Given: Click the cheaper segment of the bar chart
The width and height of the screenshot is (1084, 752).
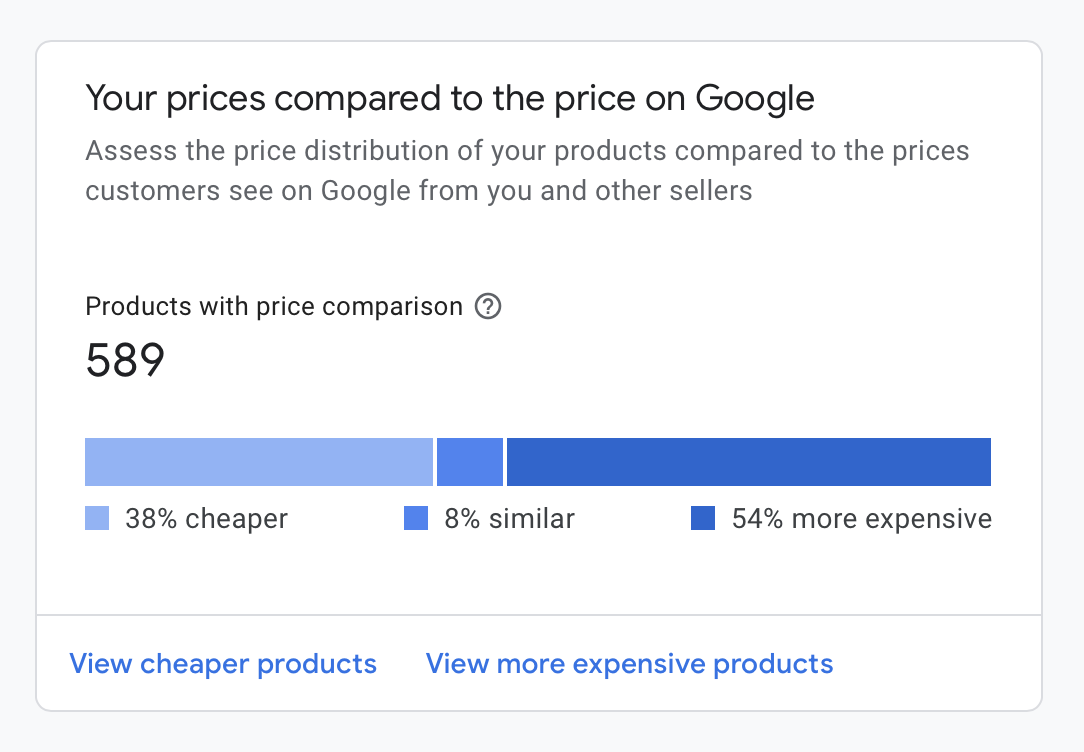Looking at the screenshot, I should coord(258,462).
